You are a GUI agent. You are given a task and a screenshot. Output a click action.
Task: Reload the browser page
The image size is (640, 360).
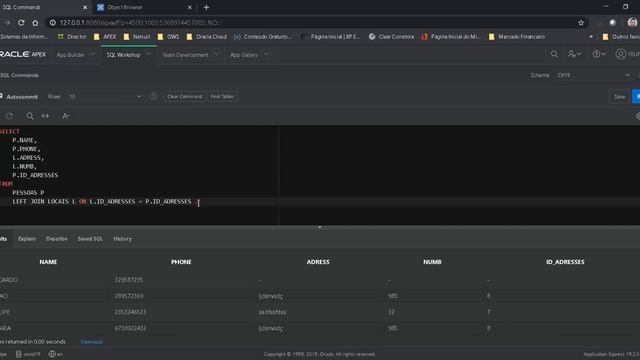pyautogui.click(x=21, y=23)
